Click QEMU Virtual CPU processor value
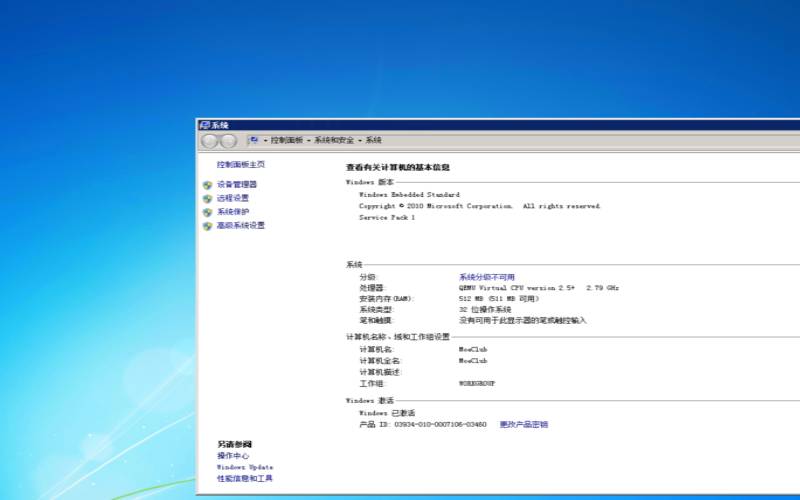 (539, 288)
